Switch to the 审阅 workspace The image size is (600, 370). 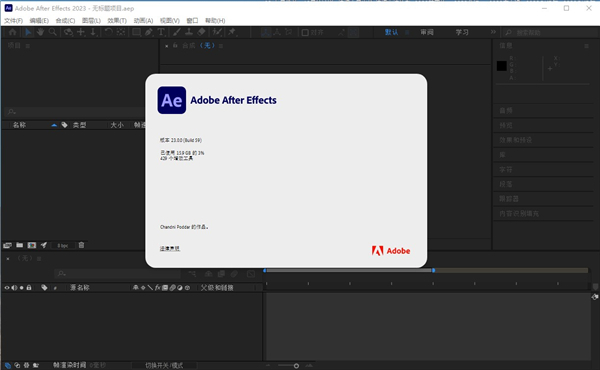427,33
